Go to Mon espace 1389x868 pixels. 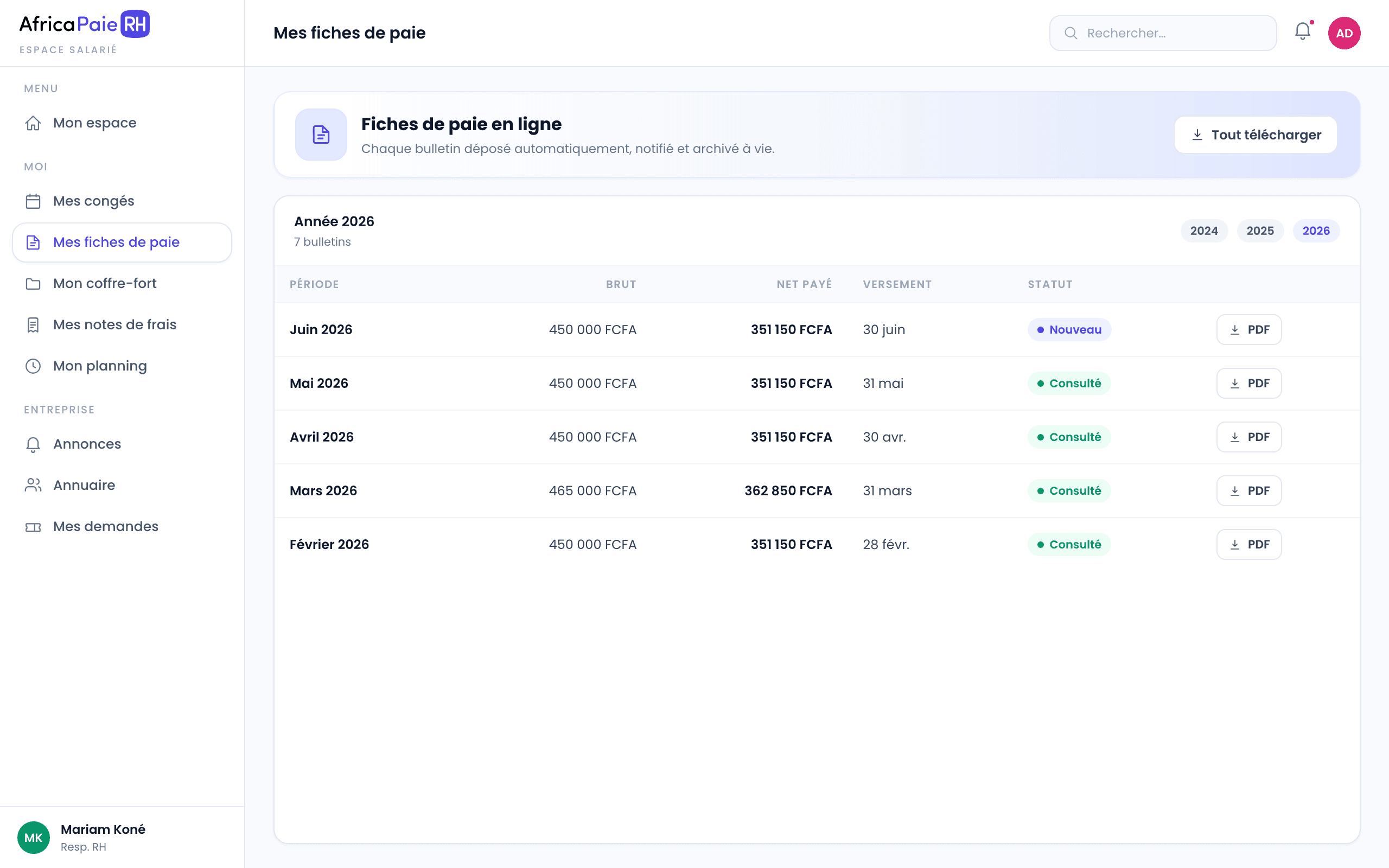tap(122, 123)
